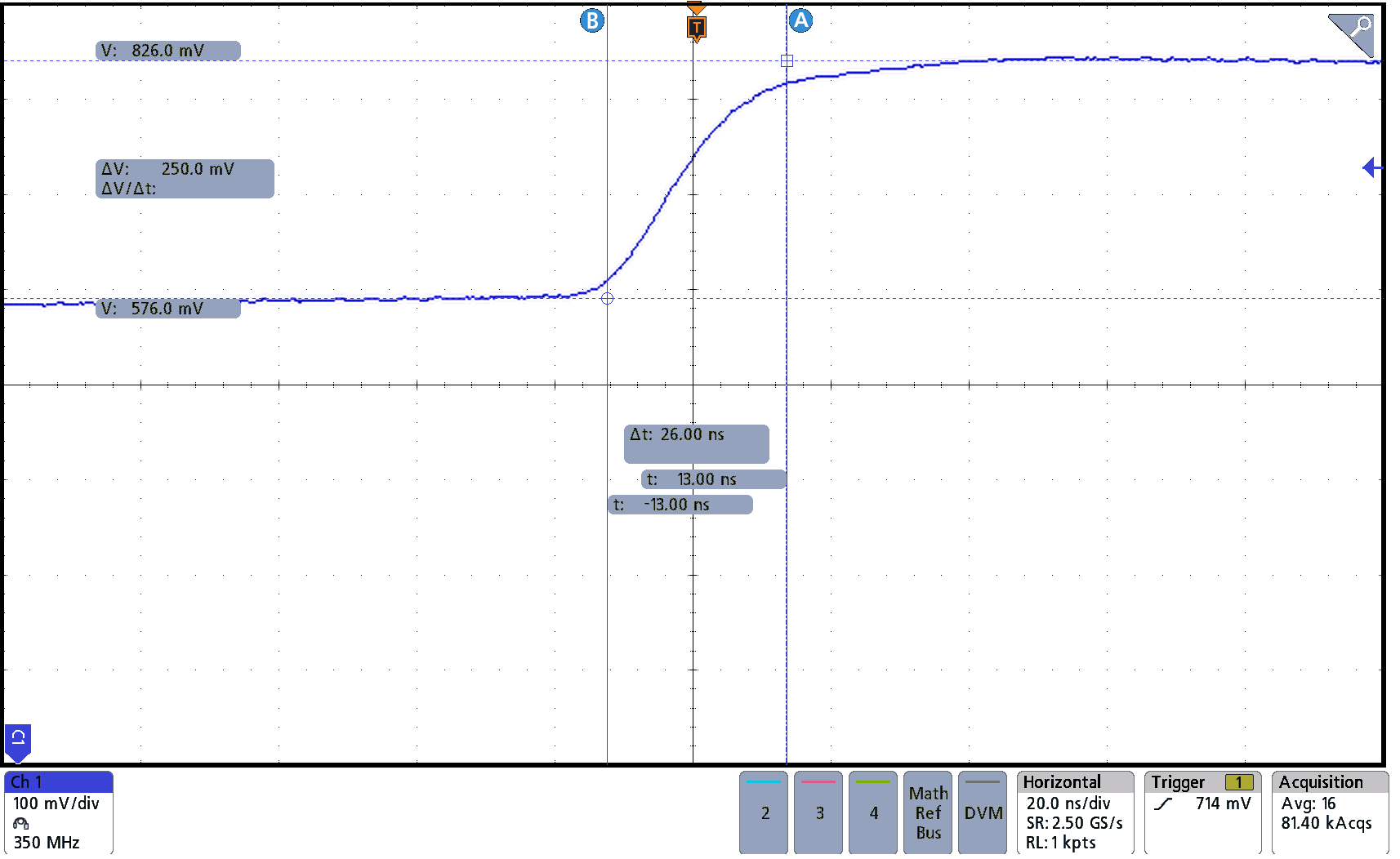Expand the Acquisition badge settings
This screenshot has width=1400, height=859.
[x=1330, y=812]
